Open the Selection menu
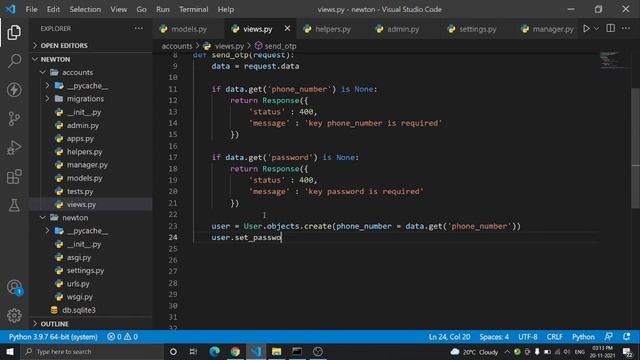 85,9
